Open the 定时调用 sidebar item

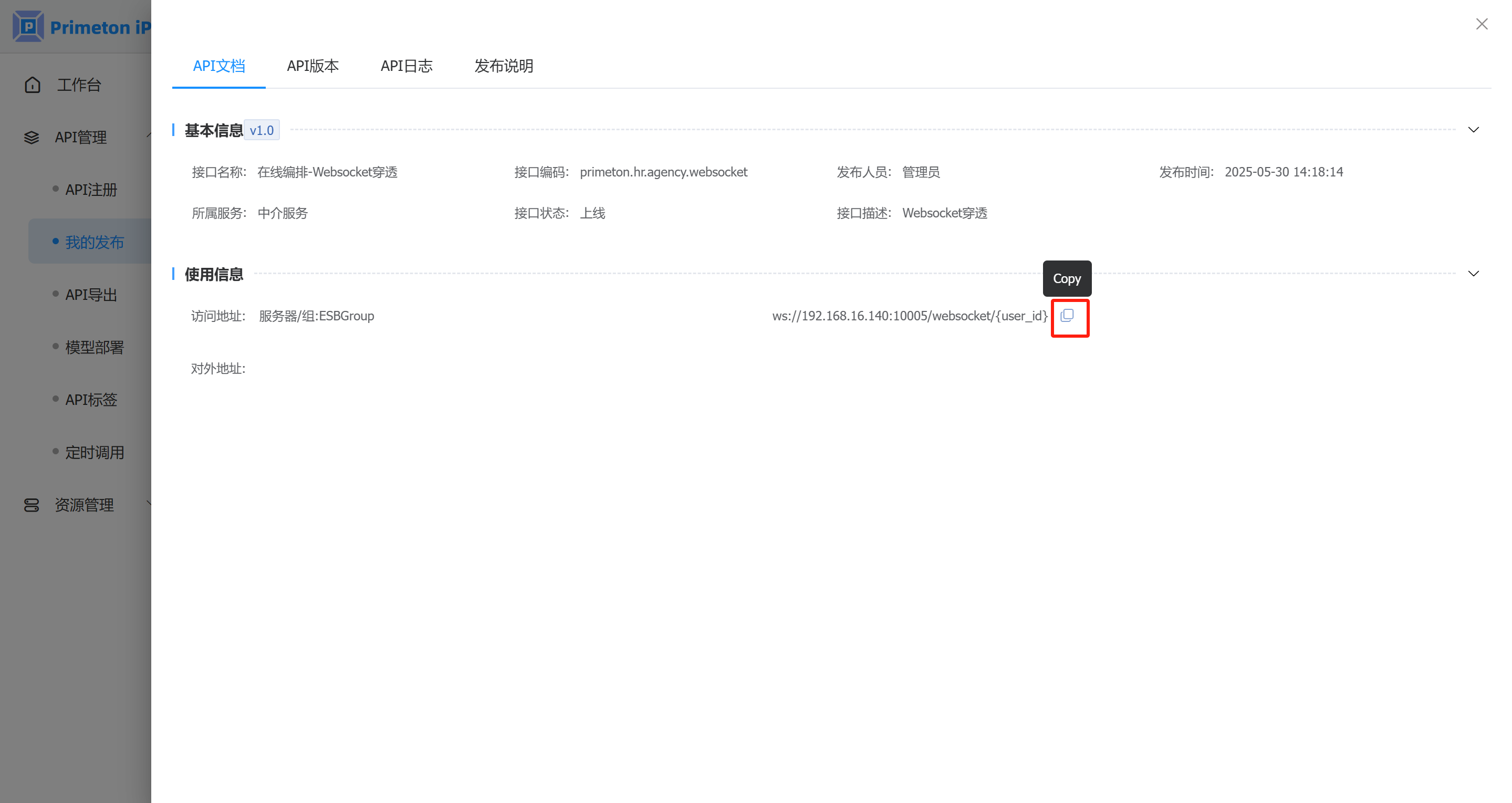[95, 452]
